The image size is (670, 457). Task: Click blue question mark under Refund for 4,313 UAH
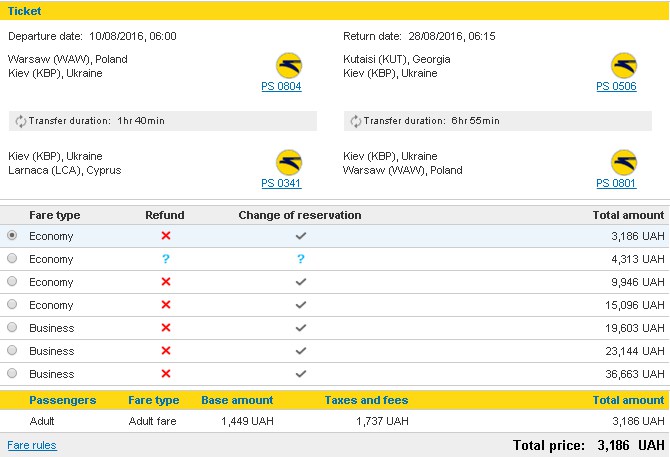pos(166,259)
